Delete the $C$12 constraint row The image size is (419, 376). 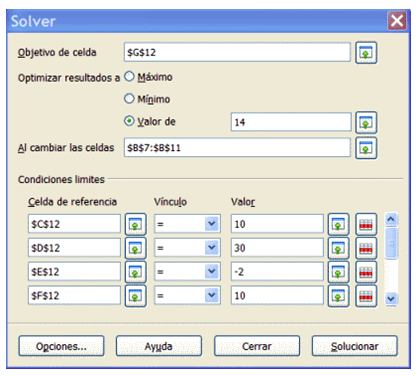[x=366, y=224]
